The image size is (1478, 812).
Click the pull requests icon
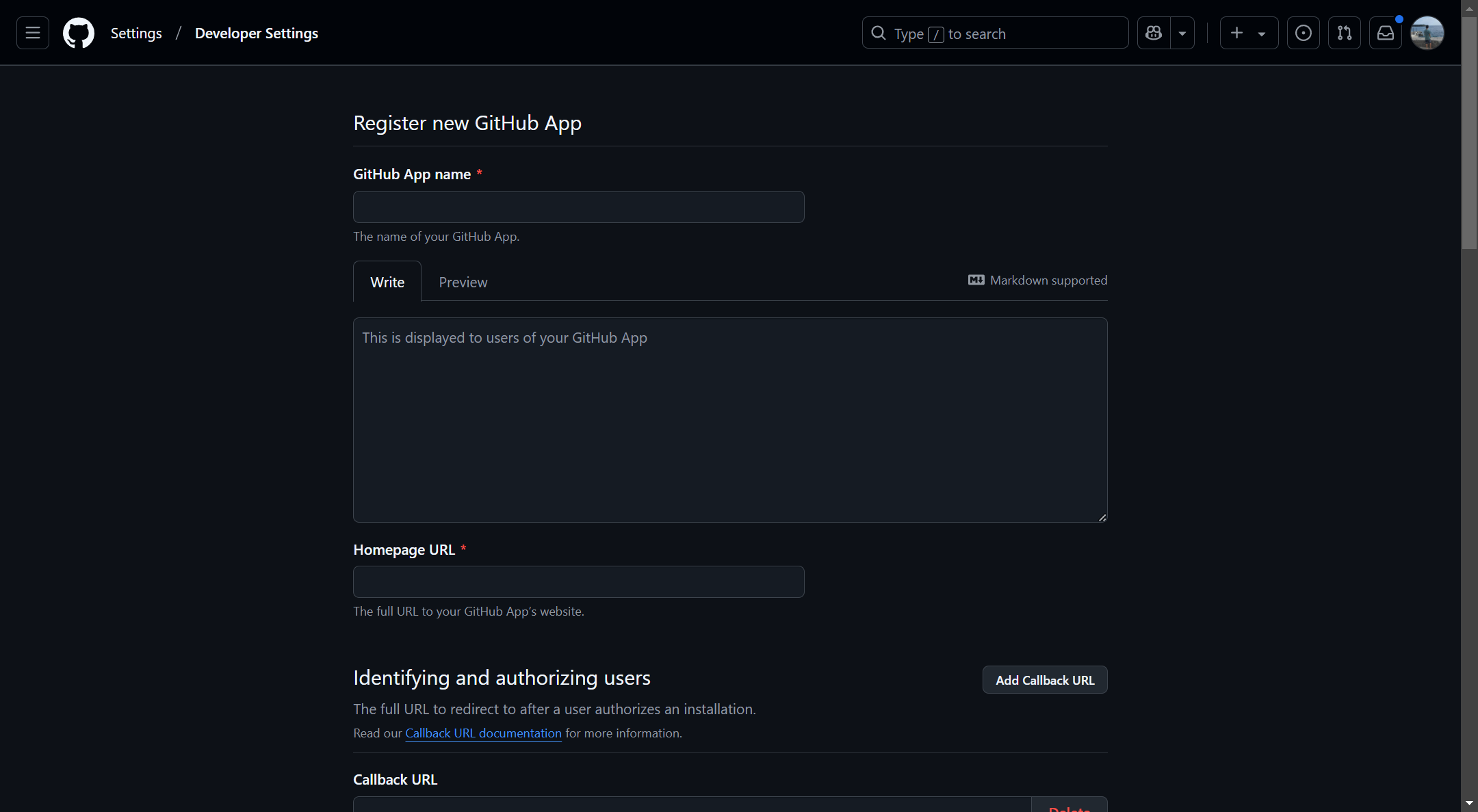click(x=1343, y=32)
